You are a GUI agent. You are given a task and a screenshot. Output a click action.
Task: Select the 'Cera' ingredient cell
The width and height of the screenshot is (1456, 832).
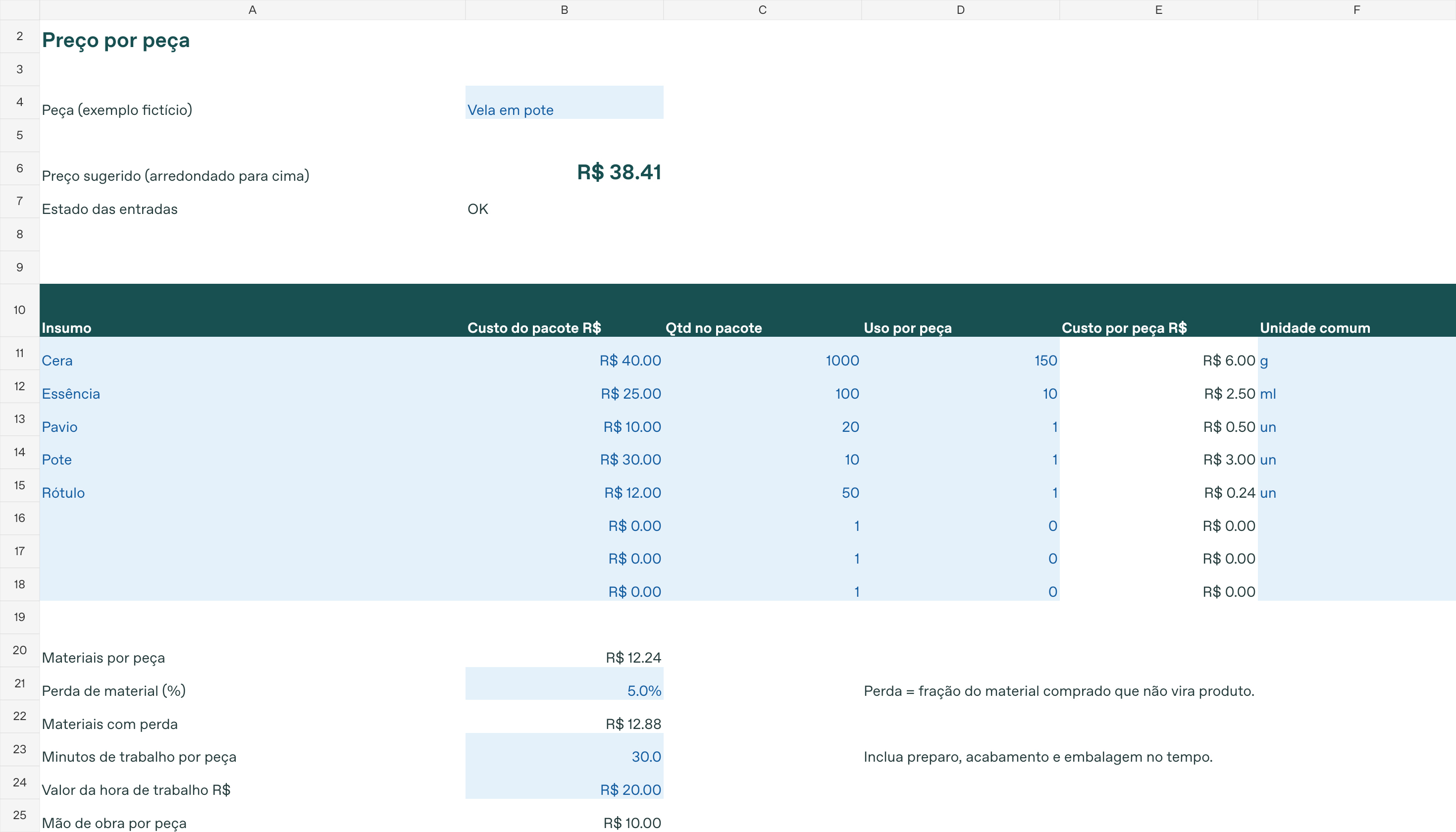pyautogui.click(x=252, y=353)
